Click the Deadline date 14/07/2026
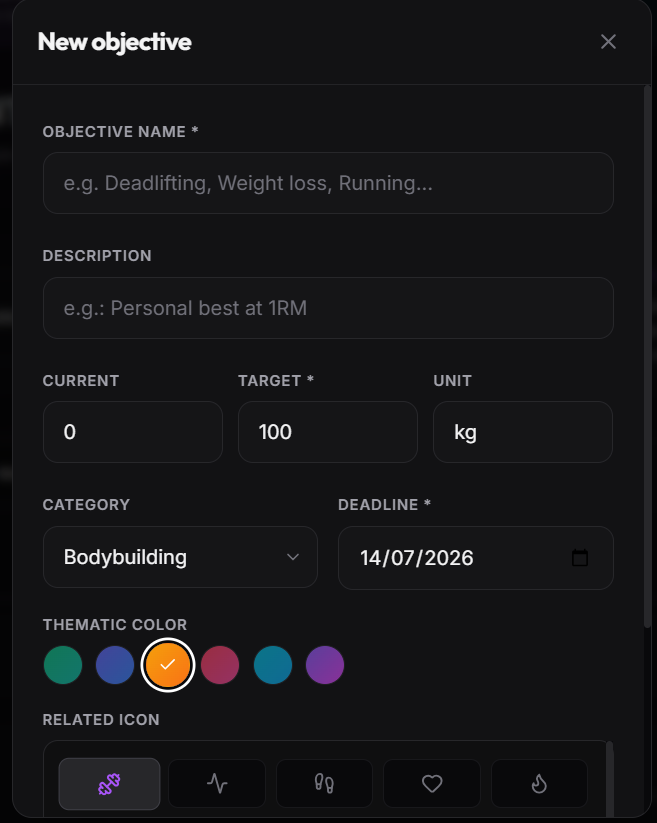Screen dimensions: 657x823 point(417,558)
